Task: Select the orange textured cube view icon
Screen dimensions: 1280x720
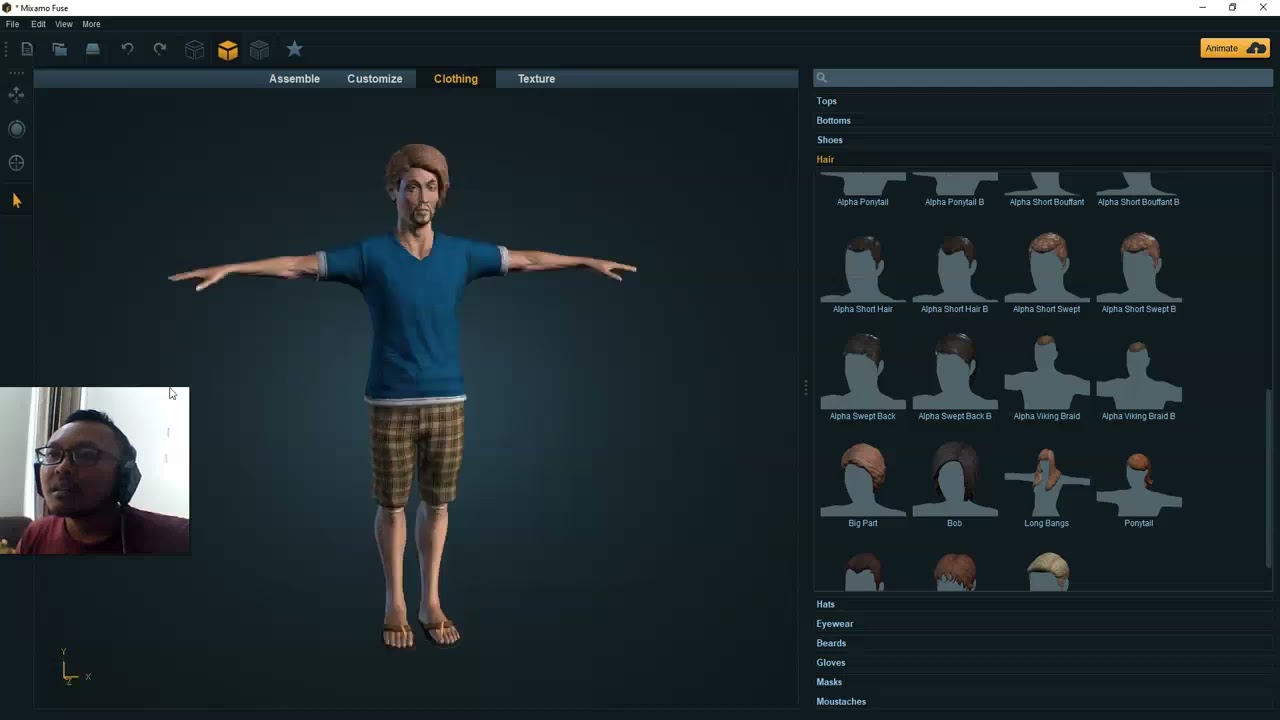Action: pos(228,49)
